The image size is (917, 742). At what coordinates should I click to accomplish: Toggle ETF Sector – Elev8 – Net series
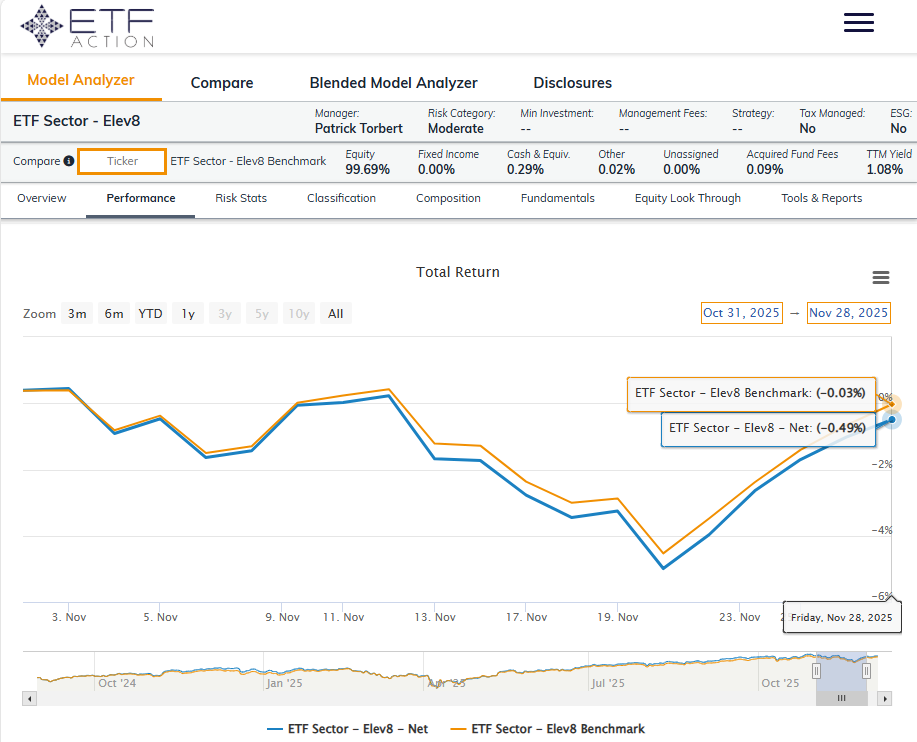pos(347,729)
